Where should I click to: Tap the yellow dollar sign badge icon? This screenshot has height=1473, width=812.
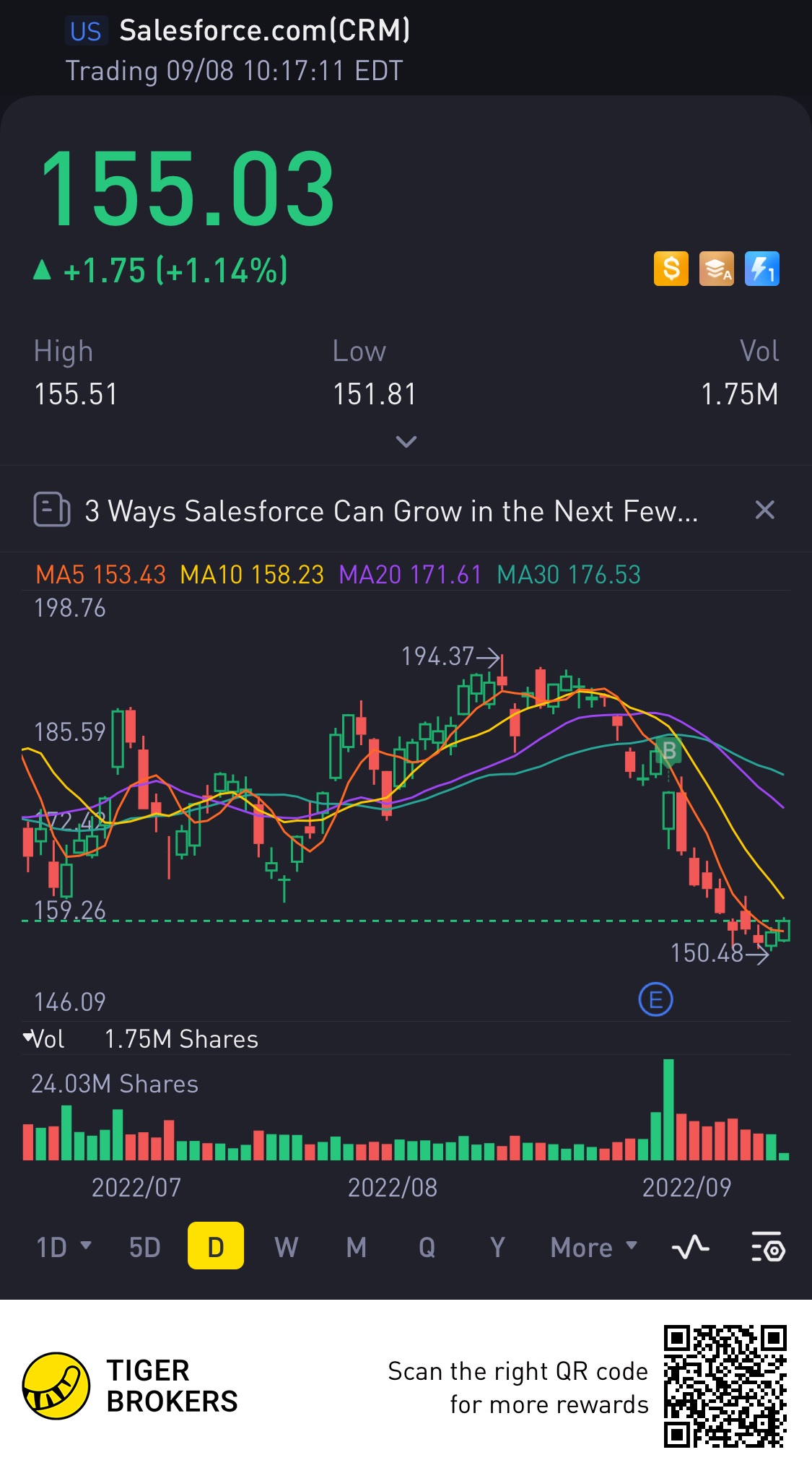pos(671,269)
